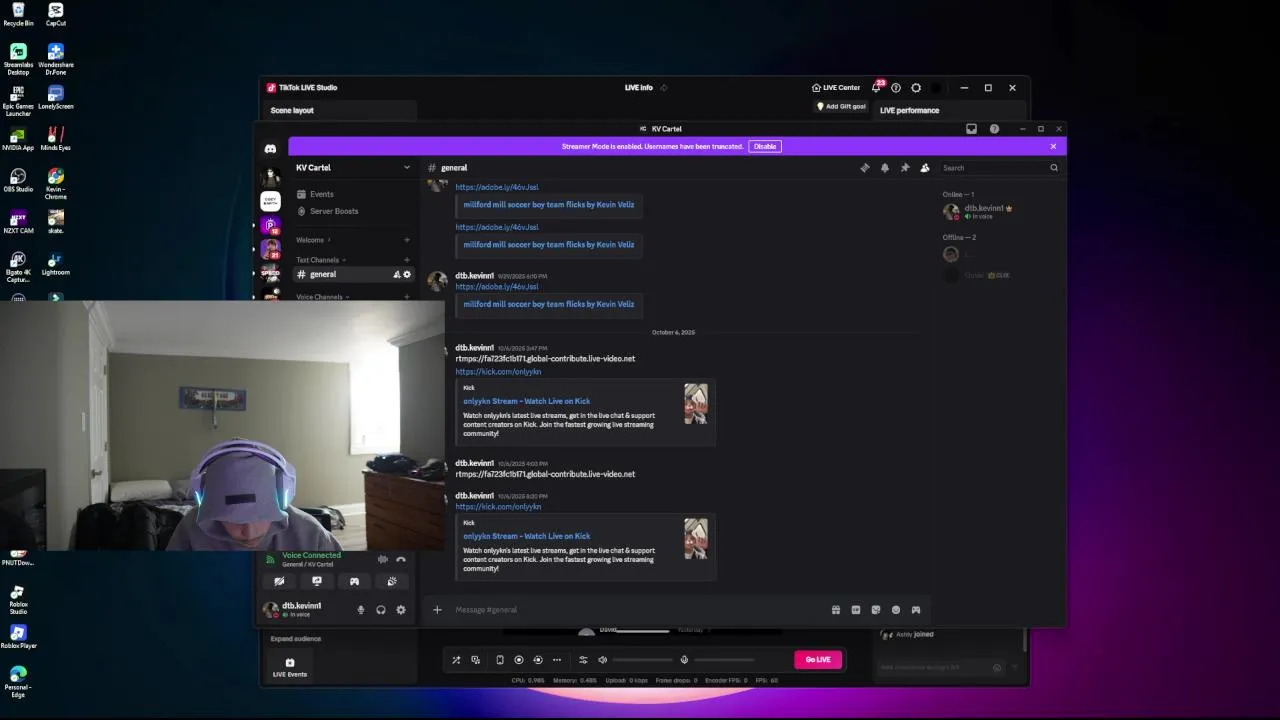Image resolution: width=1280 pixels, height=720 pixels.
Task: Disconnect from the voice channel
Action: [401, 560]
